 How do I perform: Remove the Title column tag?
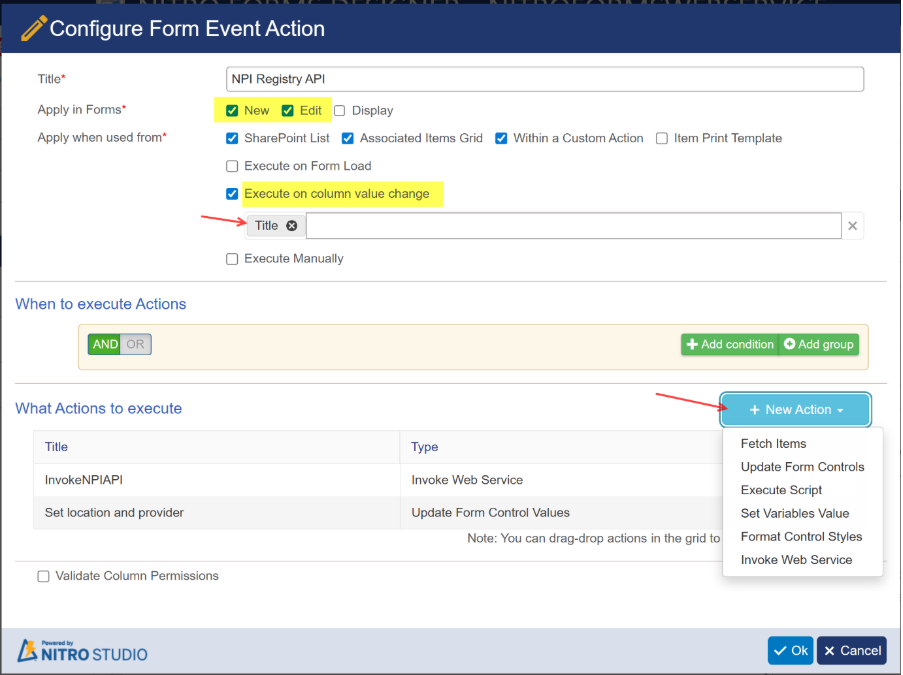tap(292, 226)
